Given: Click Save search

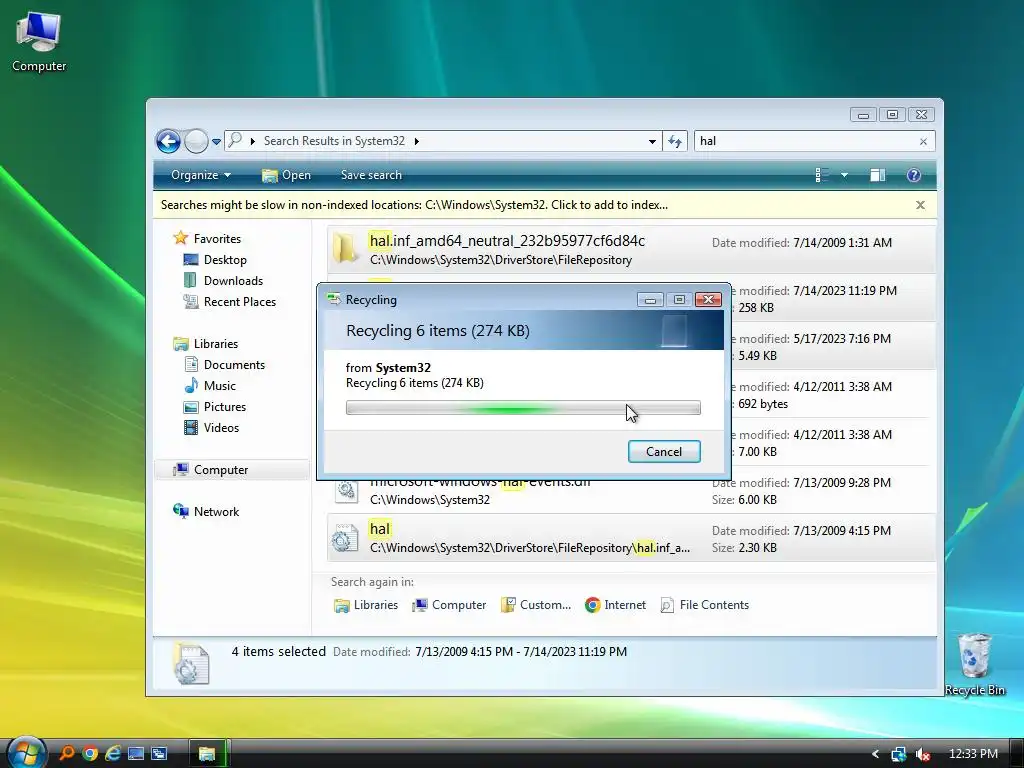Looking at the screenshot, I should click(371, 175).
